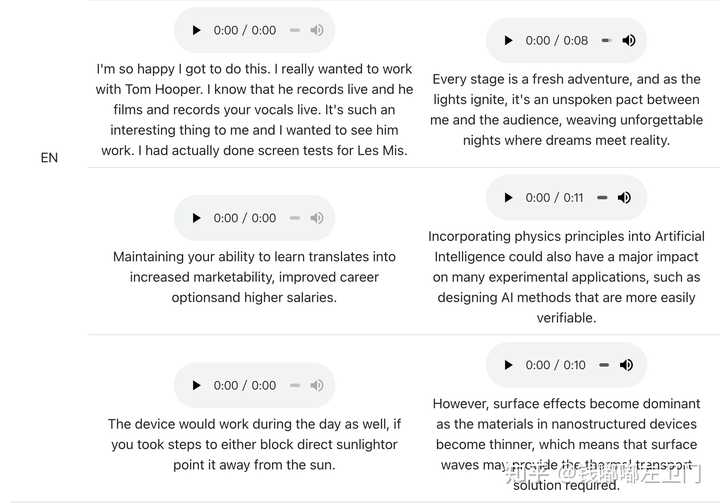Seek within the 0:08 audio progress bar
Screen dimensions: 720x503
[x=607, y=40]
